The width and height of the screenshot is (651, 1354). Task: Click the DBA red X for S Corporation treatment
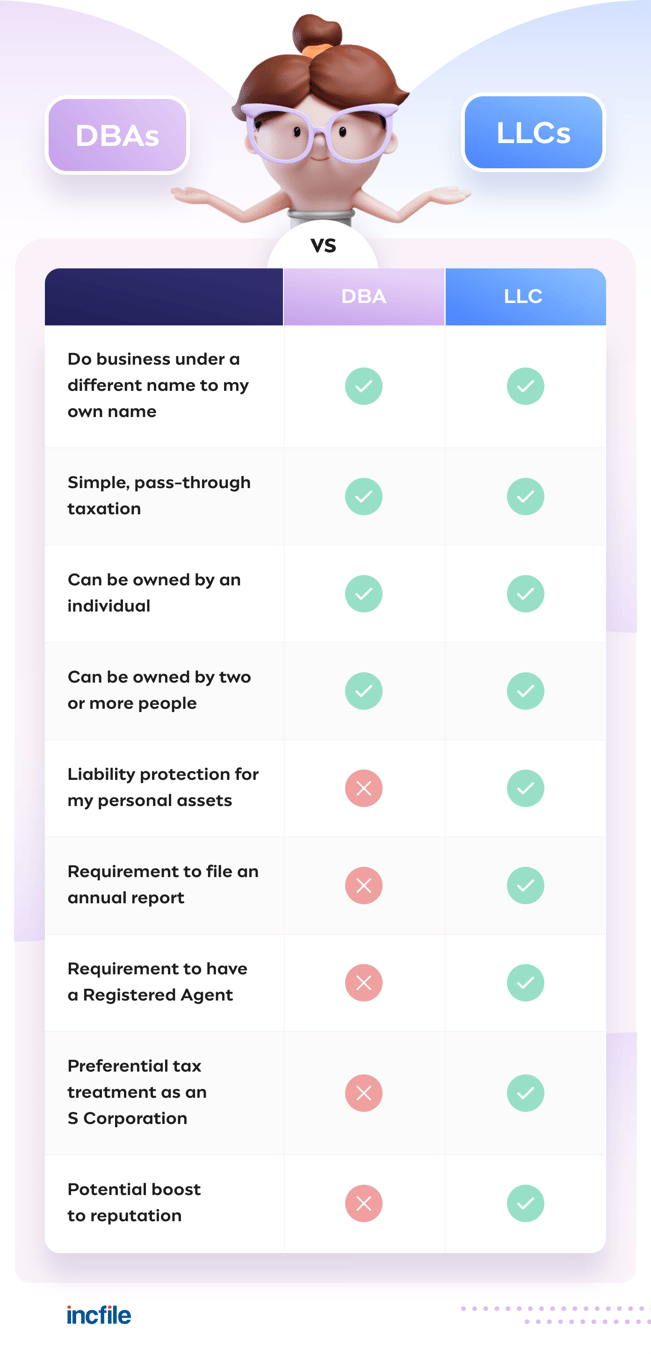click(364, 1092)
